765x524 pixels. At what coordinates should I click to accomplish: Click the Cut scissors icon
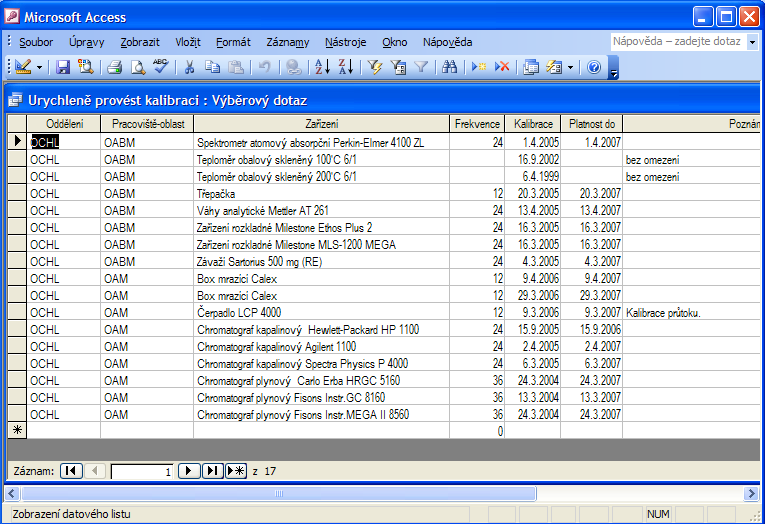(189, 67)
